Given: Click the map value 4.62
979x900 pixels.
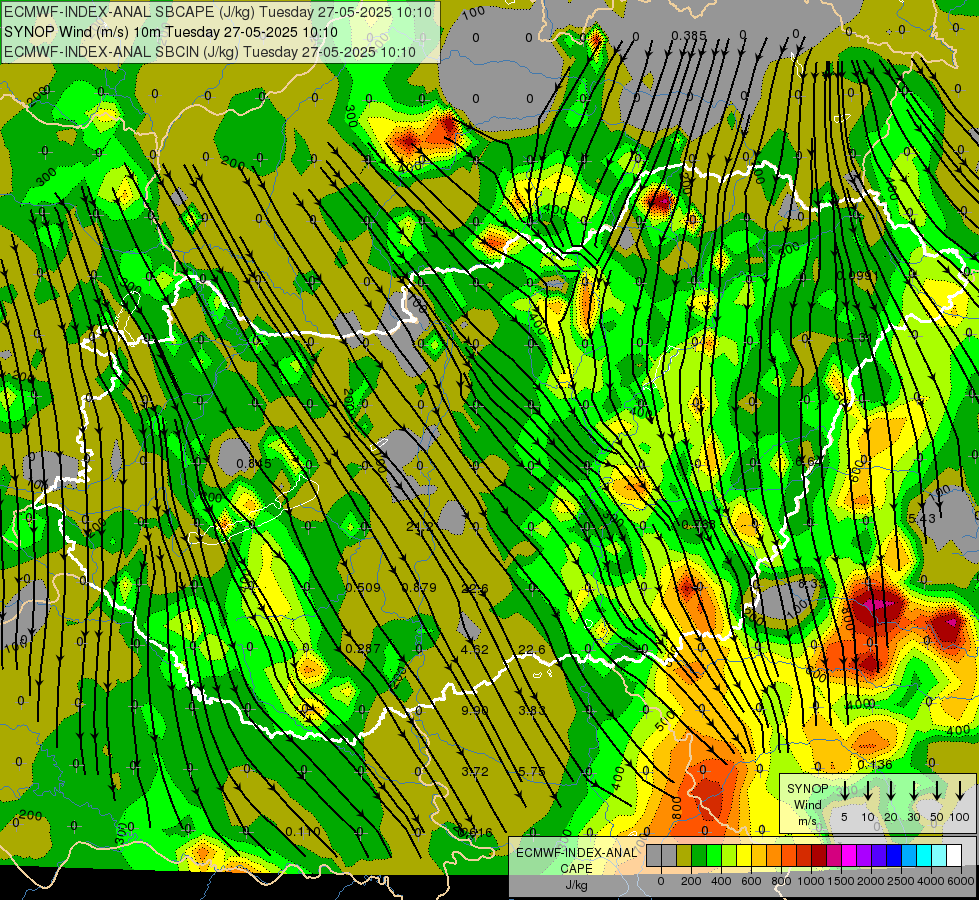Looking at the screenshot, I should pyautogui.click(x=475, y=649).
